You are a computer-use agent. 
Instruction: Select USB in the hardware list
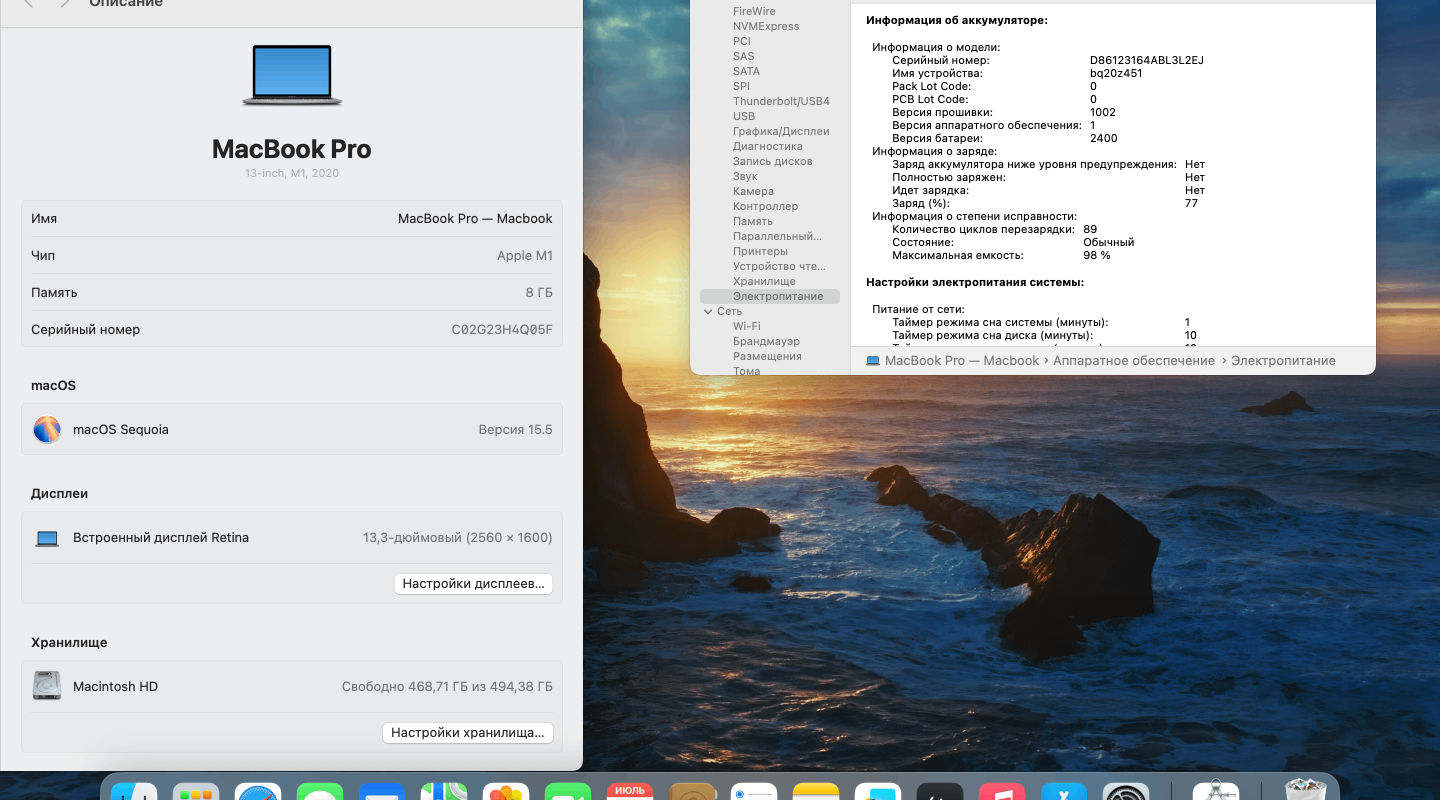743,116
